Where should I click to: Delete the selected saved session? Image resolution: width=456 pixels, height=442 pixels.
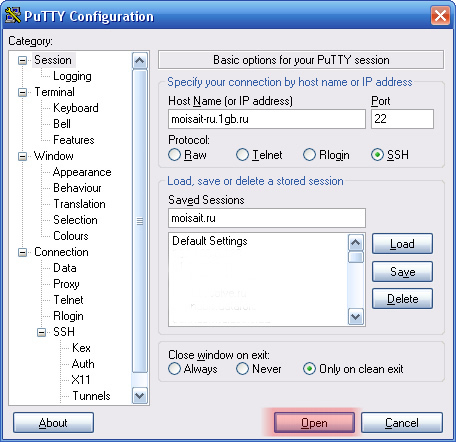coord(402,299)
